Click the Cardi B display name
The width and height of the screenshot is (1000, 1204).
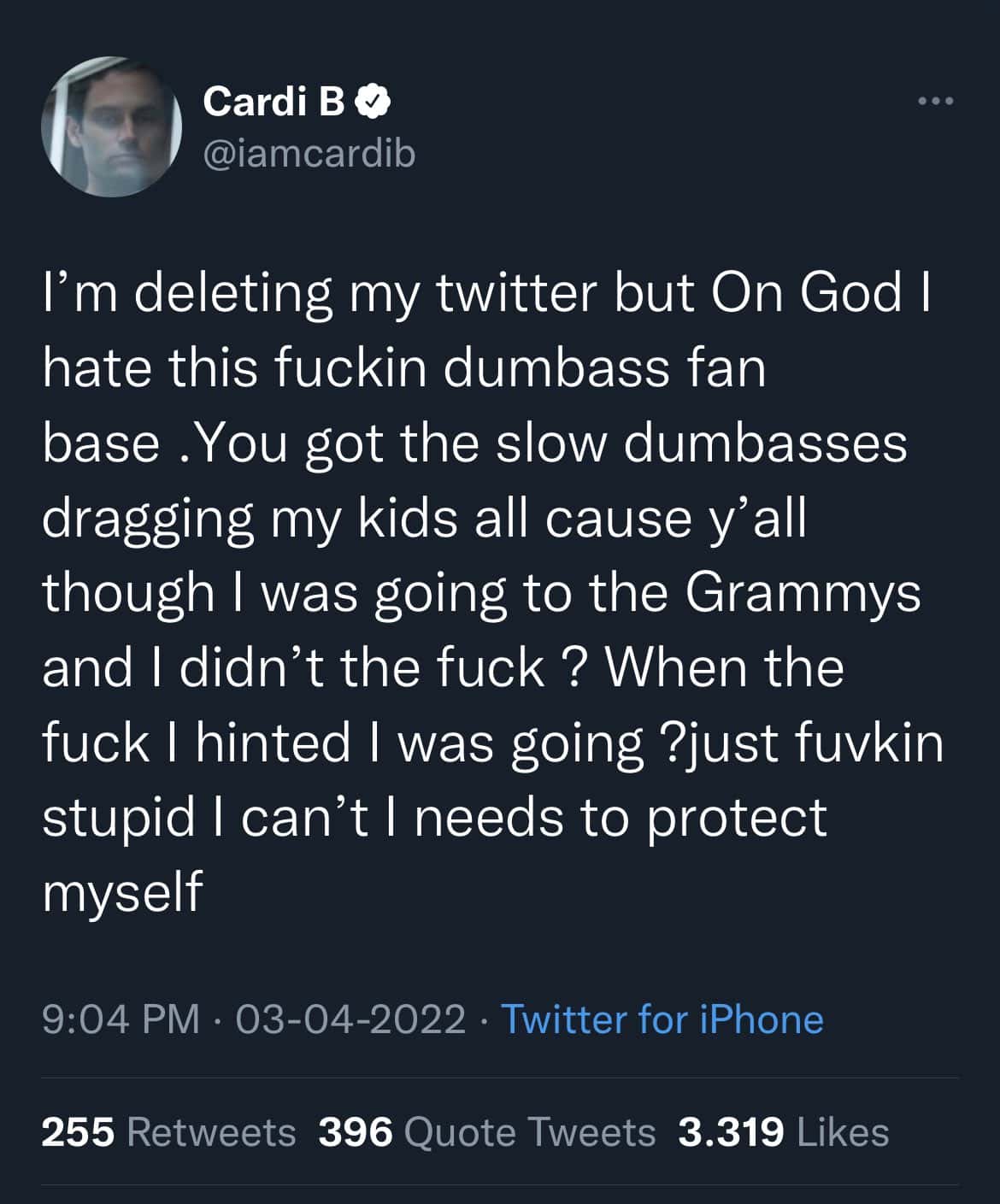point(274,103)
